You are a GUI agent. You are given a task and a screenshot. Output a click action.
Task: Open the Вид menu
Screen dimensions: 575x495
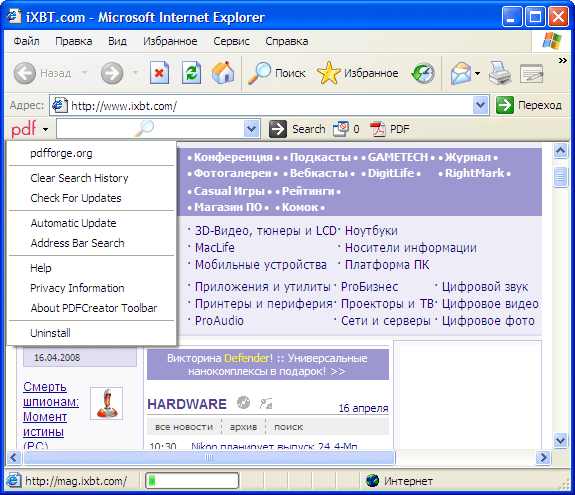[117, 41]
